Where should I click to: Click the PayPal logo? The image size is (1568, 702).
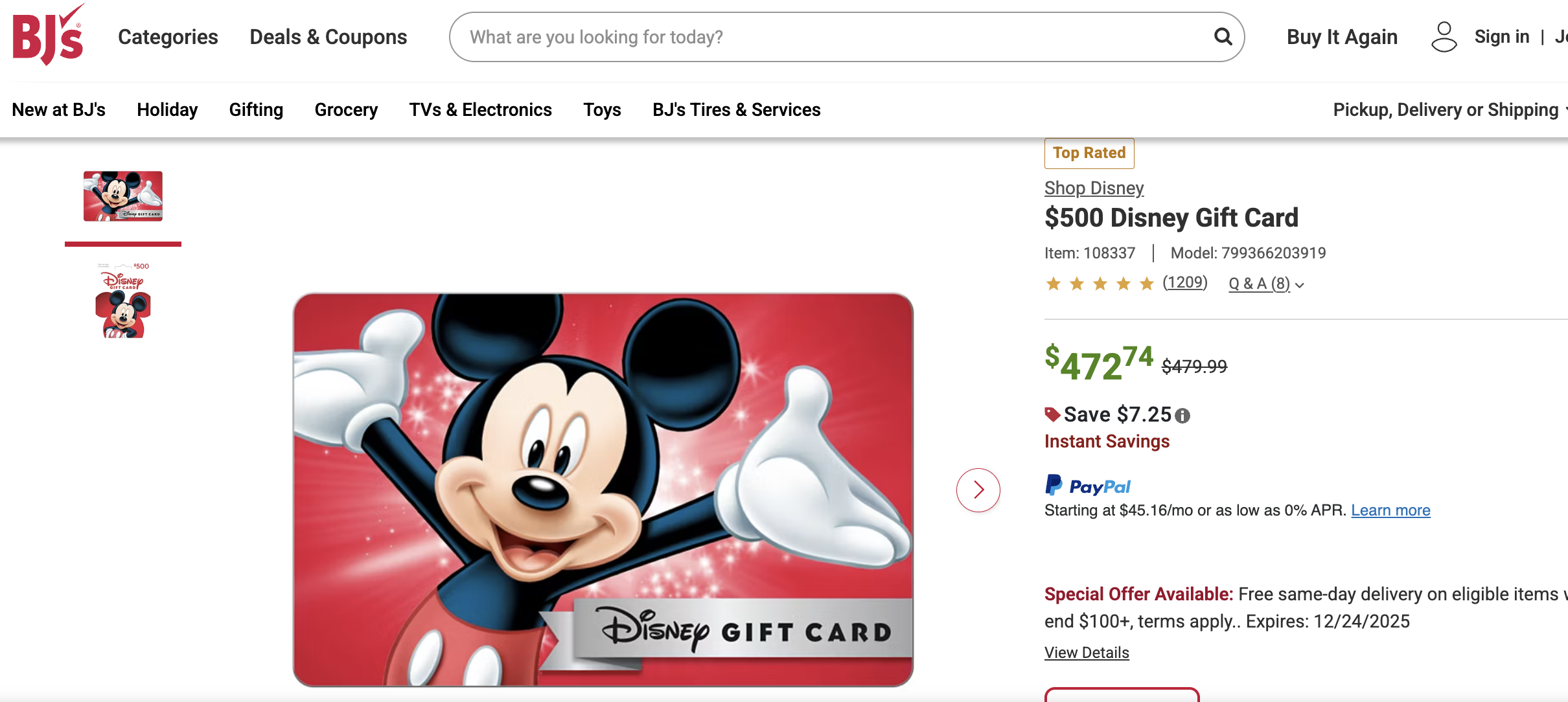click(1087, 484)
